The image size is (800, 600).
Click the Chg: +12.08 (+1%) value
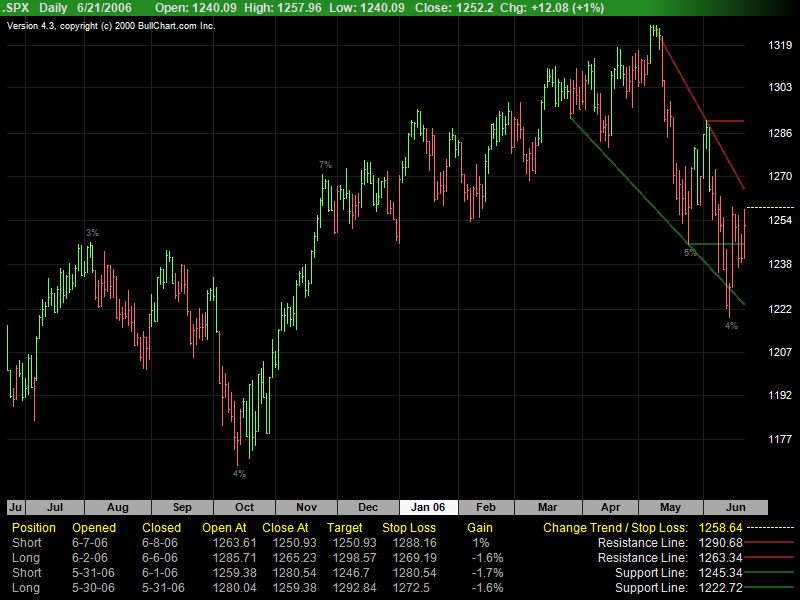(551, 8)
